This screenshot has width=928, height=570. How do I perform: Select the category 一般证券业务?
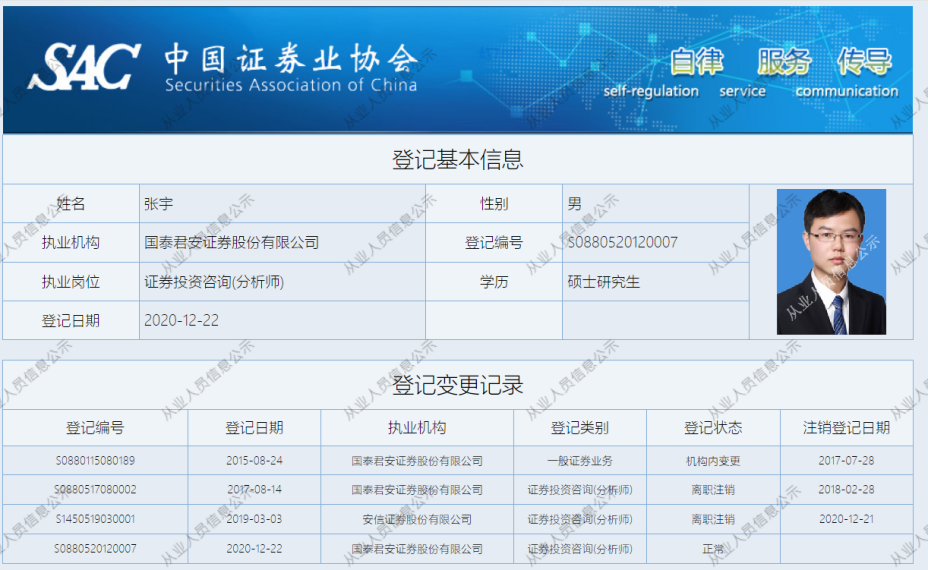[x=580, y=460]
